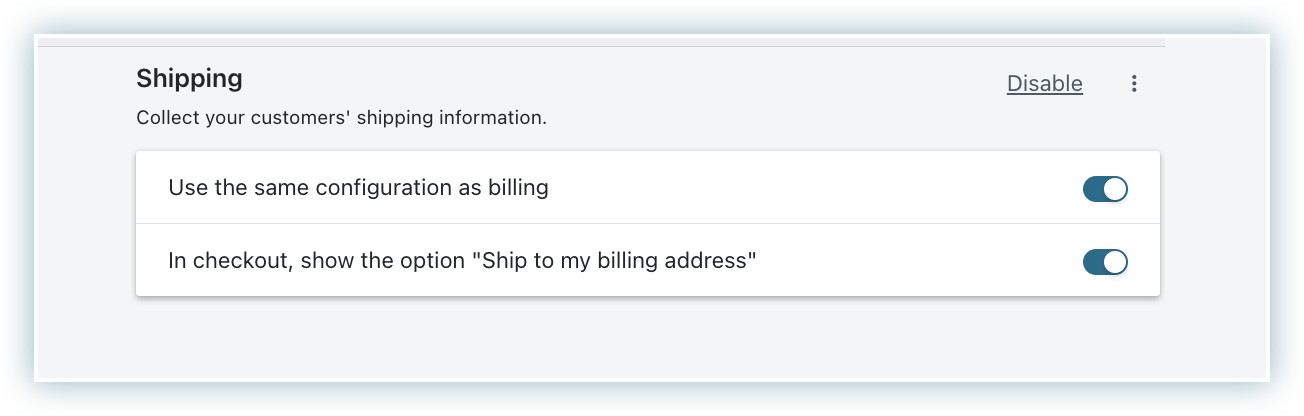This screenshot has width=1304, height=416.
Task: Switch off the "Ship to my billing address" toggle
Action: click(1105, 262)
